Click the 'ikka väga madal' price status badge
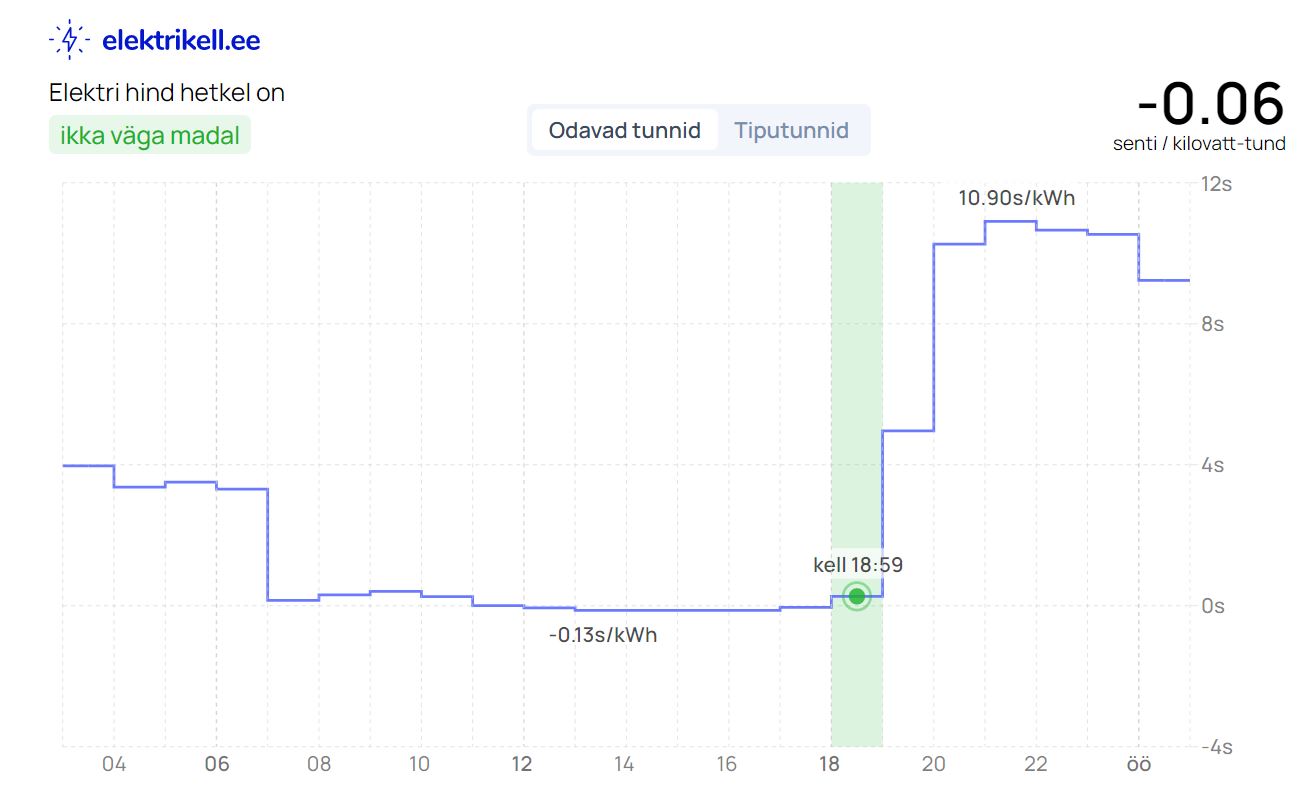This screenshot has height=799, width=1313. (x=150, y=136)
